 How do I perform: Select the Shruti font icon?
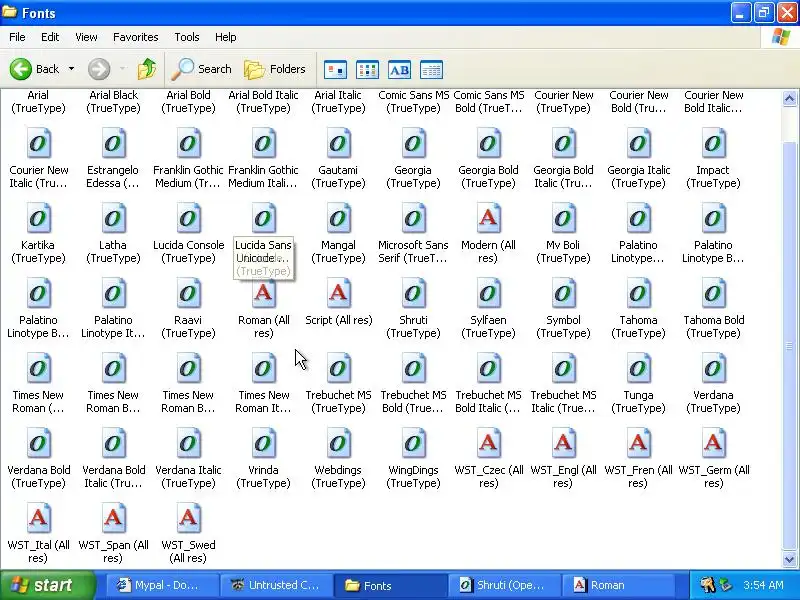tap(413, 293)
